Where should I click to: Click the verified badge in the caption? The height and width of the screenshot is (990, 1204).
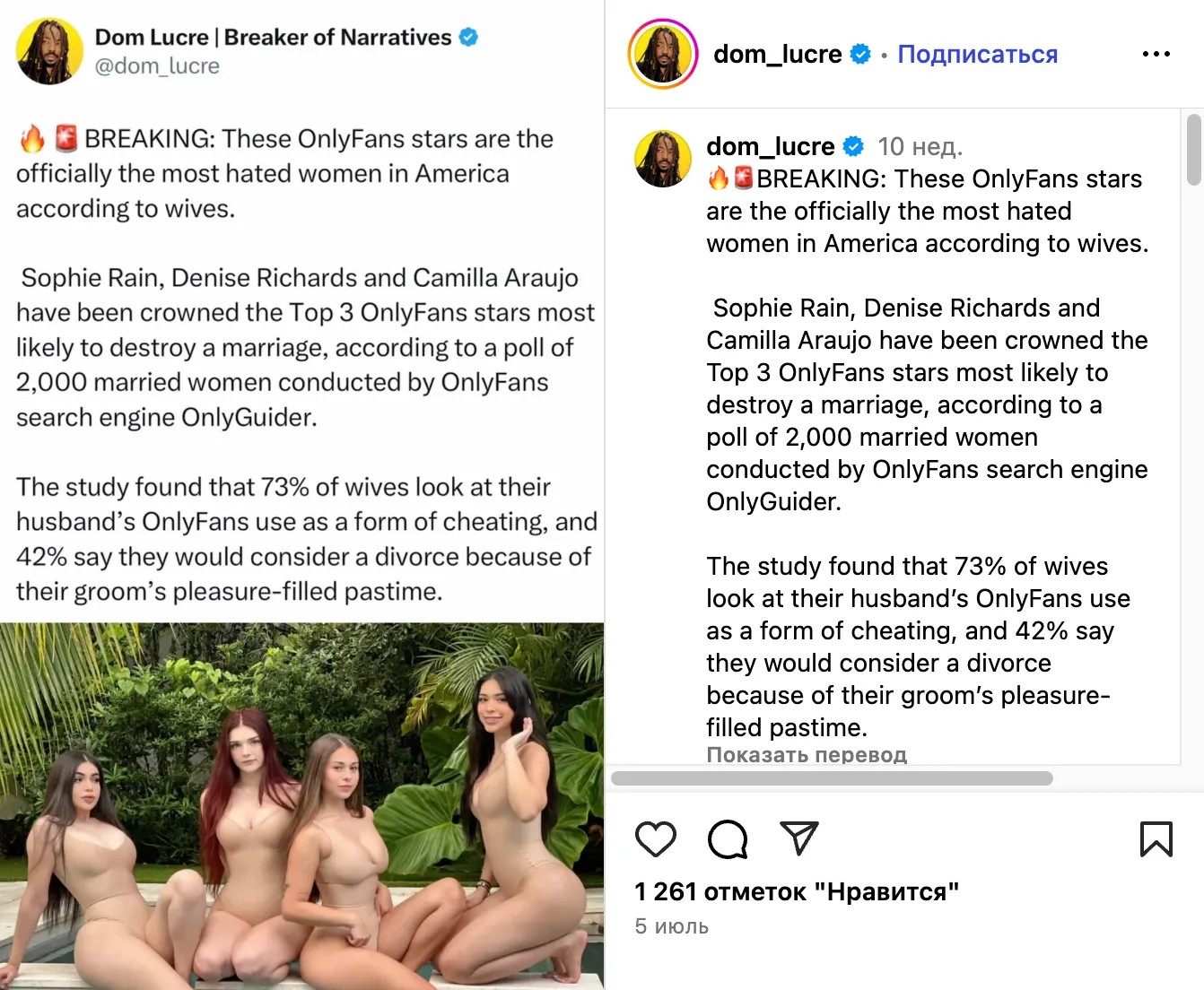point(853,146)
